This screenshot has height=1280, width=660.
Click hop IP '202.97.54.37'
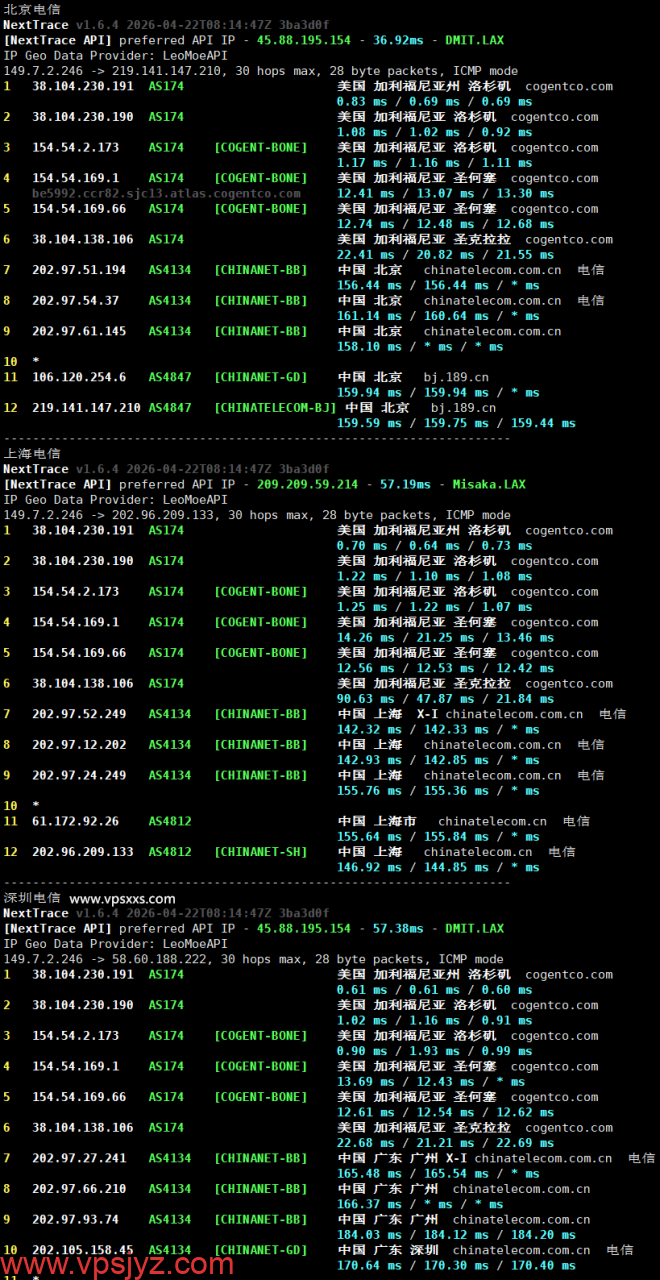coord(75,300)
